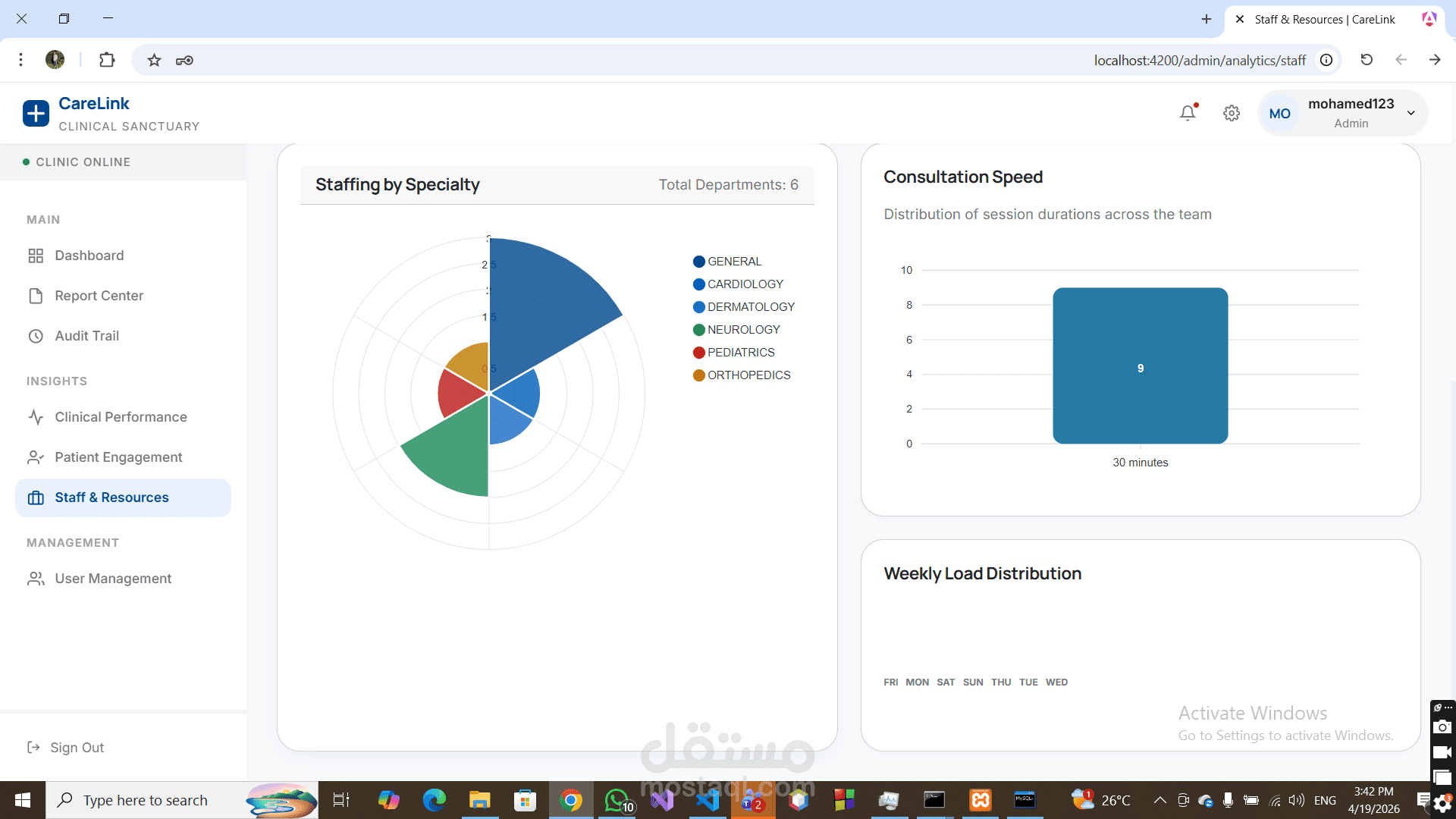Screen dimensions: 1456x819
Task: Navigate to Report Center
Action: click(99, 296)
